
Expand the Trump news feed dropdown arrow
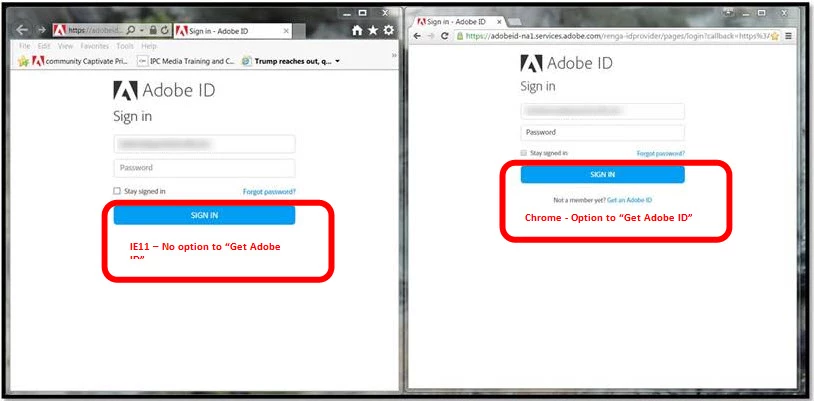(x=337, y=61)
